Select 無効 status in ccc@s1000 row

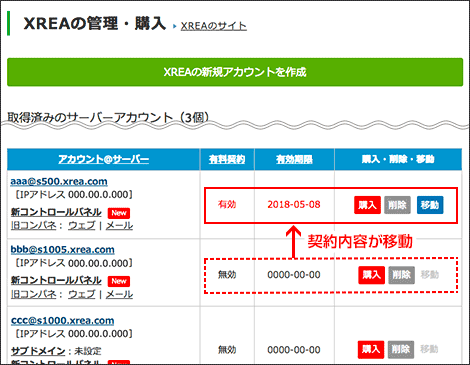pos(227,350)
